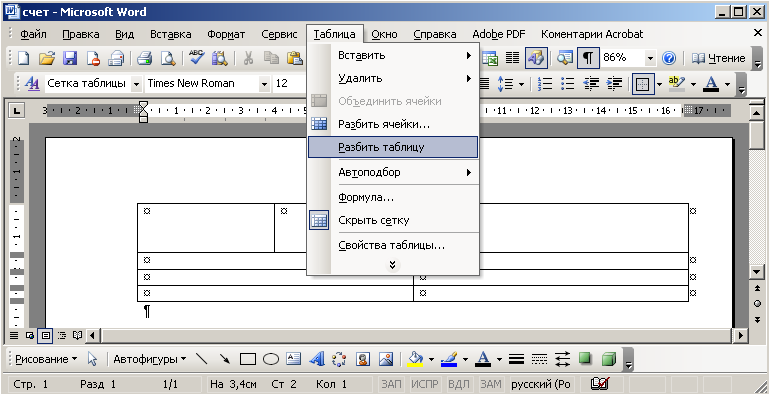
Task: Toggle Скрыть сетку gridlines option
Action: [393, 220]
